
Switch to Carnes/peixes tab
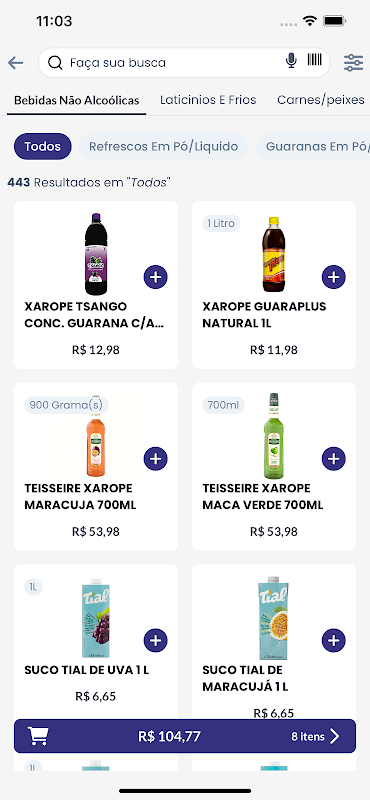pyautogui.click(x=321, y=100)
